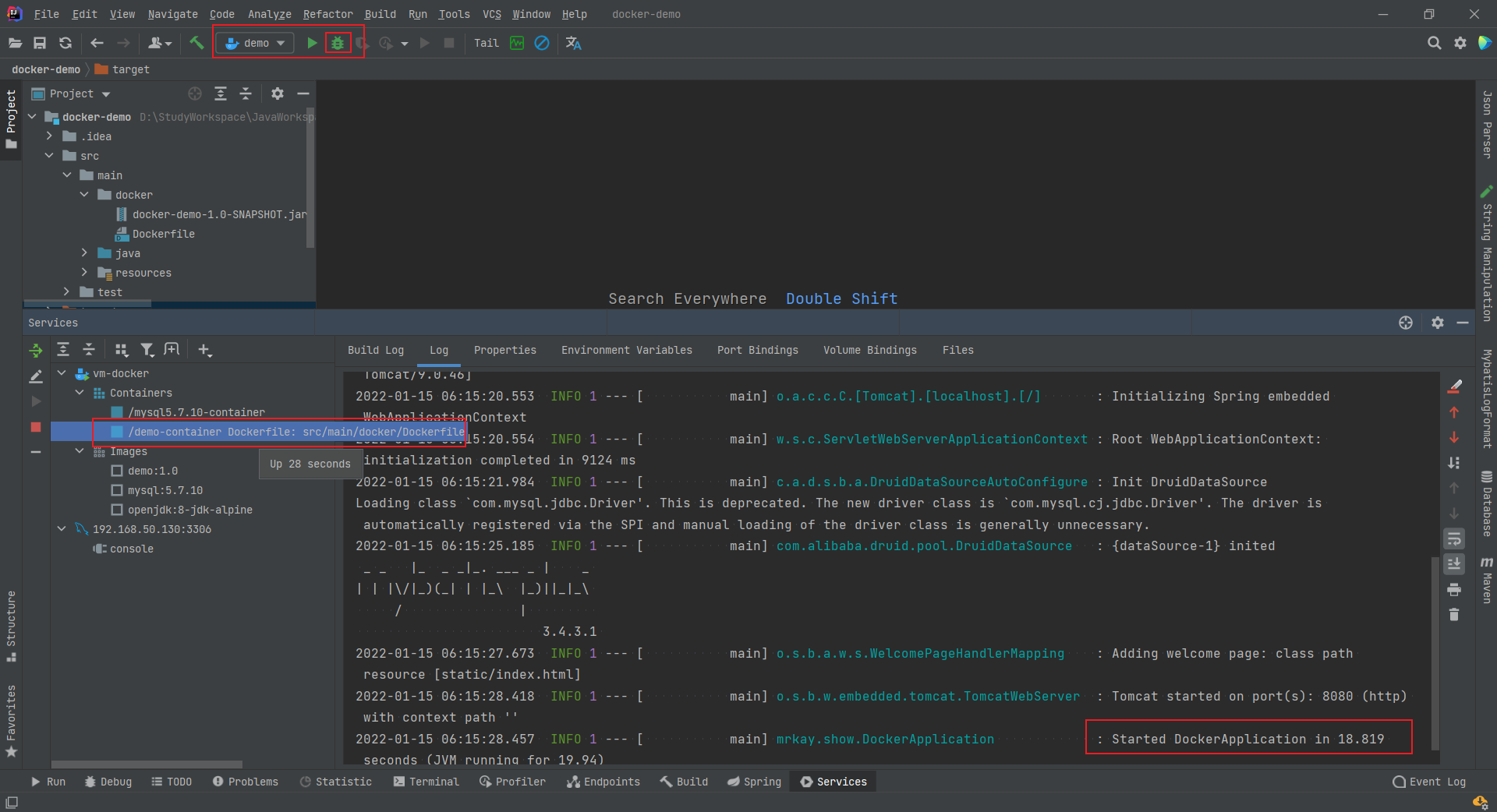Toggle the Structure tool window
This screenshot has height=812, width=1497.
pos(11,627)
